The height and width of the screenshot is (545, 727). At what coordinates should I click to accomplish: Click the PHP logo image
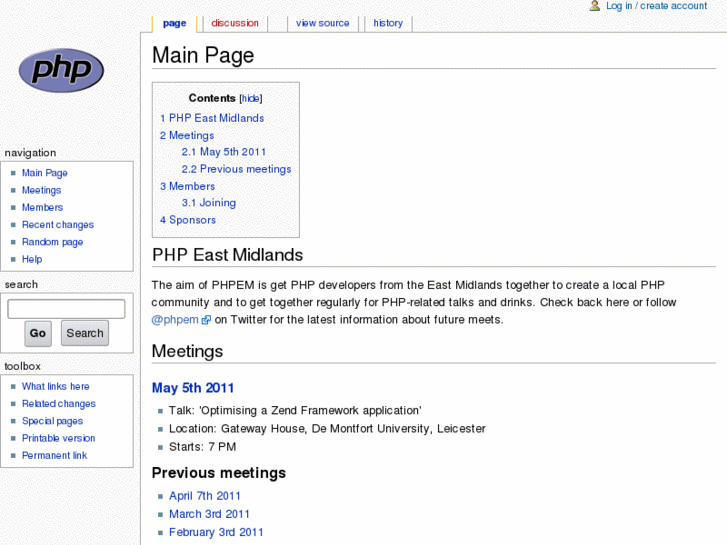(x=61, y=71)
